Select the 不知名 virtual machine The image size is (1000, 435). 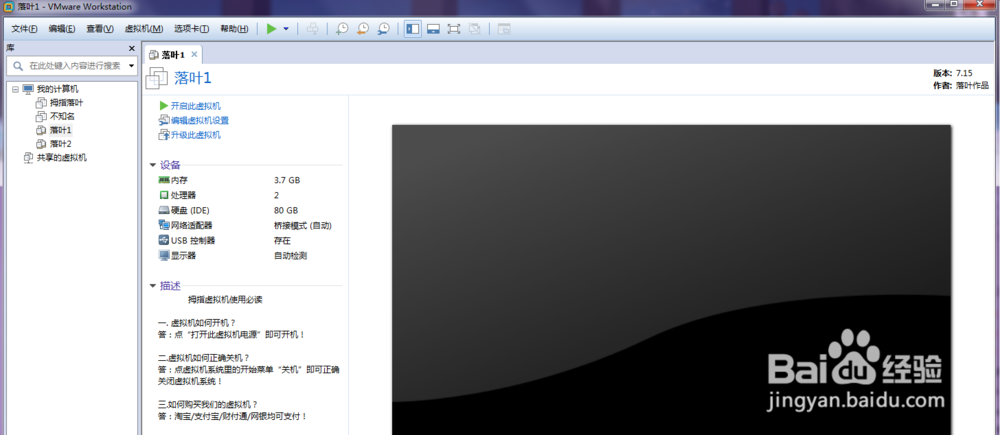pyautogui.click(x=62, y=116)
